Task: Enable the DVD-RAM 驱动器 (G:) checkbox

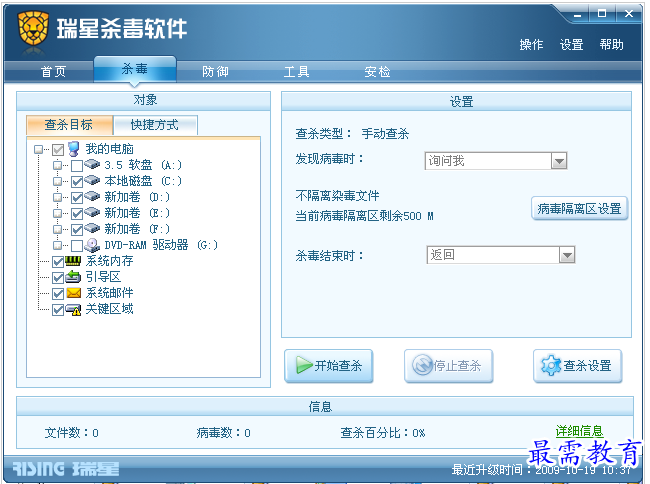Action: (77, 246)
